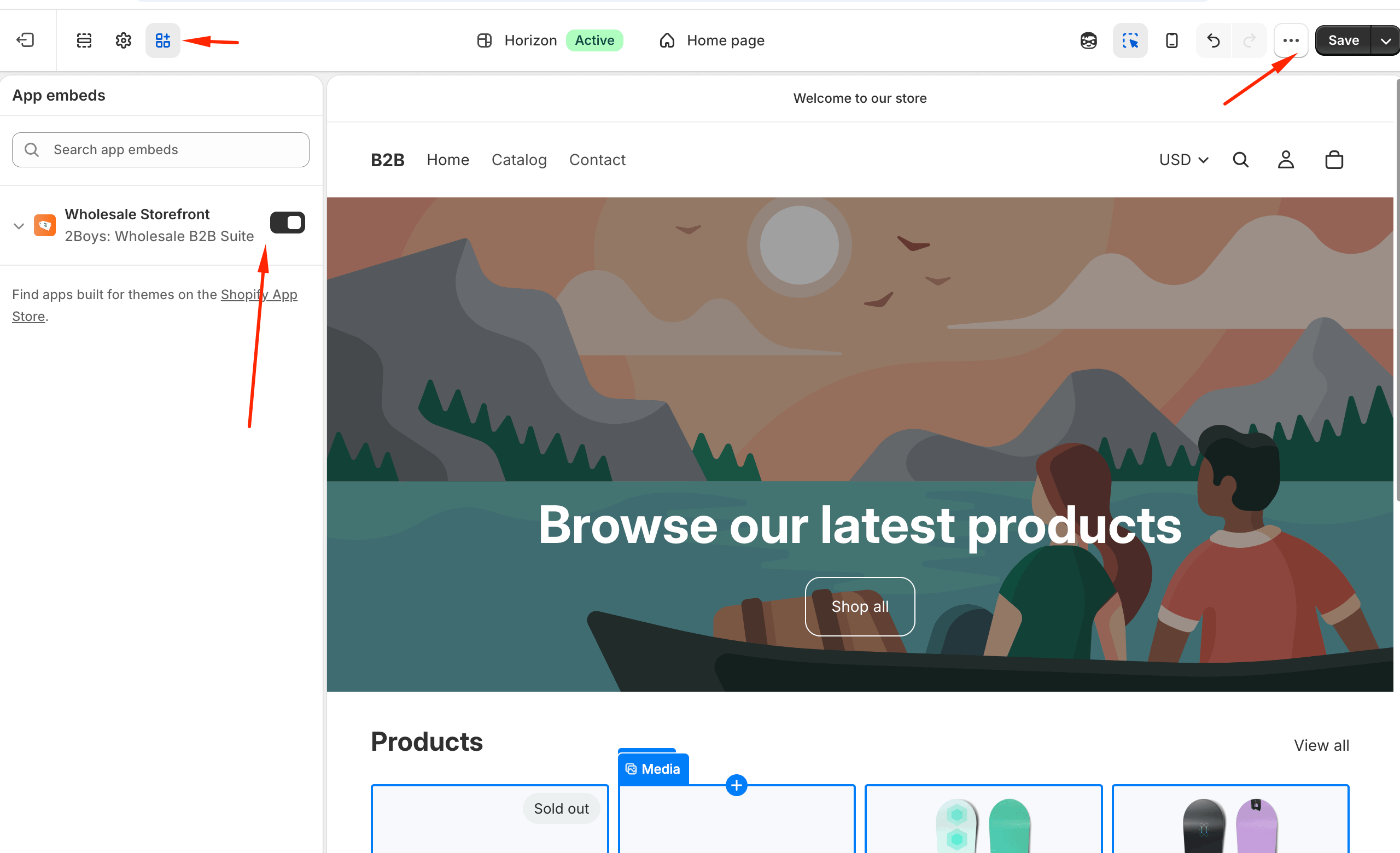Select the Sold out product card
Screen dimensions: 1400x853
tap(490, 819)
